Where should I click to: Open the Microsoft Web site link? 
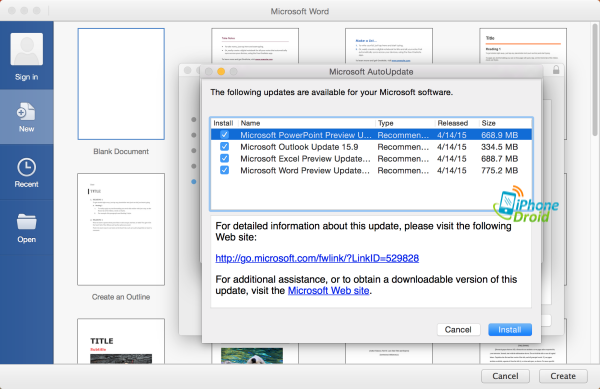pyautogui.click(x=329, y=291)
